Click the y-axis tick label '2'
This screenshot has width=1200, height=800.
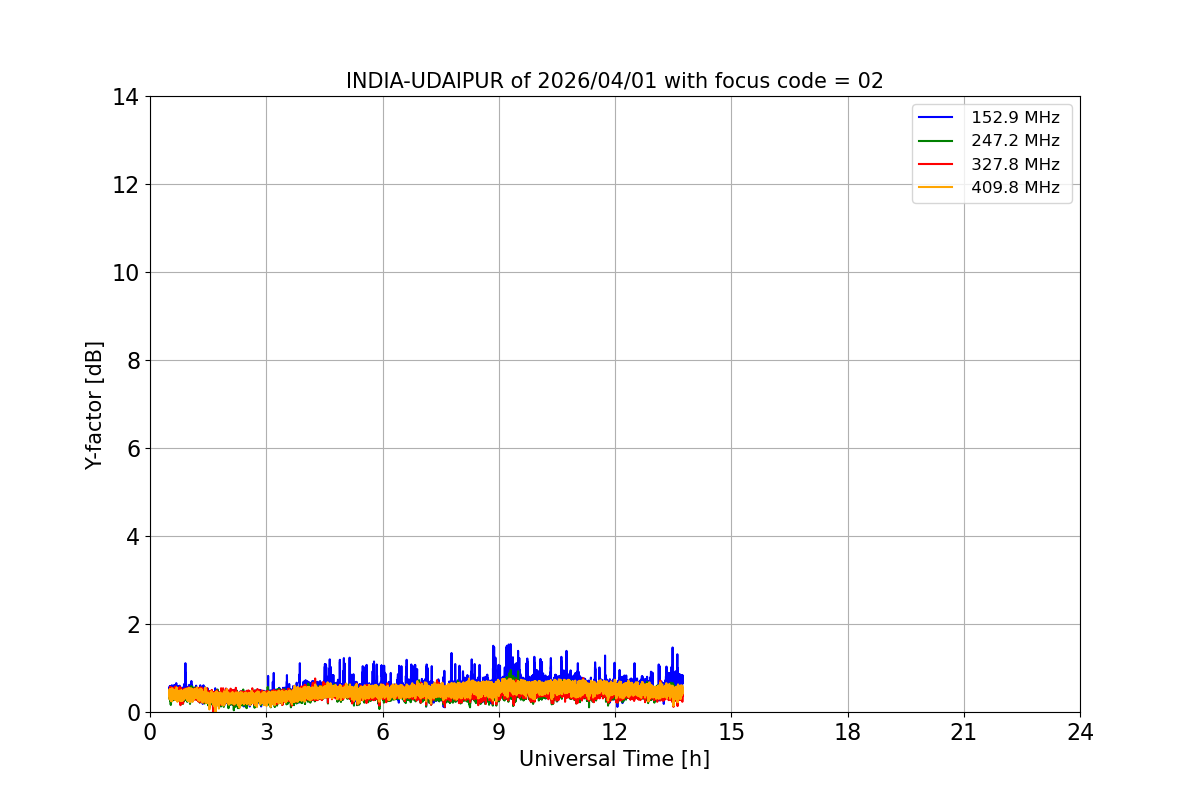pyautogui.click(x=132, y=625)
